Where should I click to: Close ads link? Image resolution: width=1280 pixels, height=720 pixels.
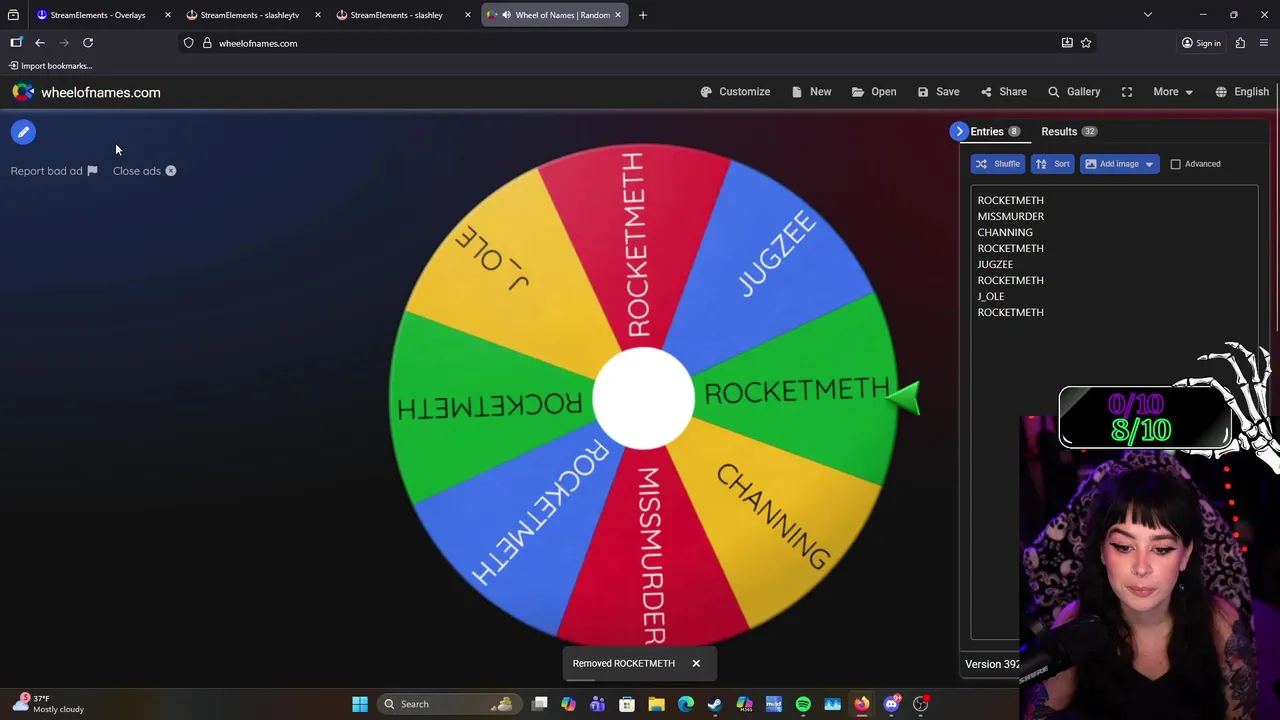[x=144, y=171]
